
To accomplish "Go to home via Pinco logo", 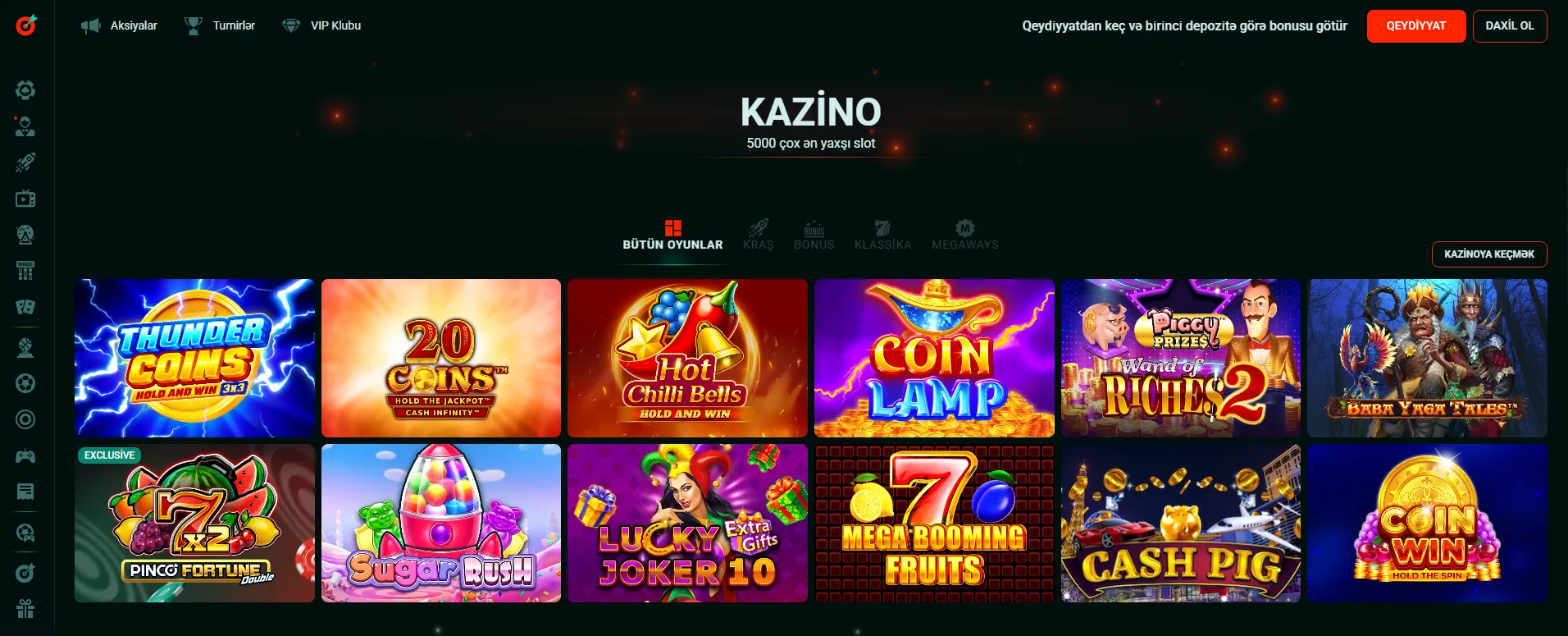I will [26, 25].
